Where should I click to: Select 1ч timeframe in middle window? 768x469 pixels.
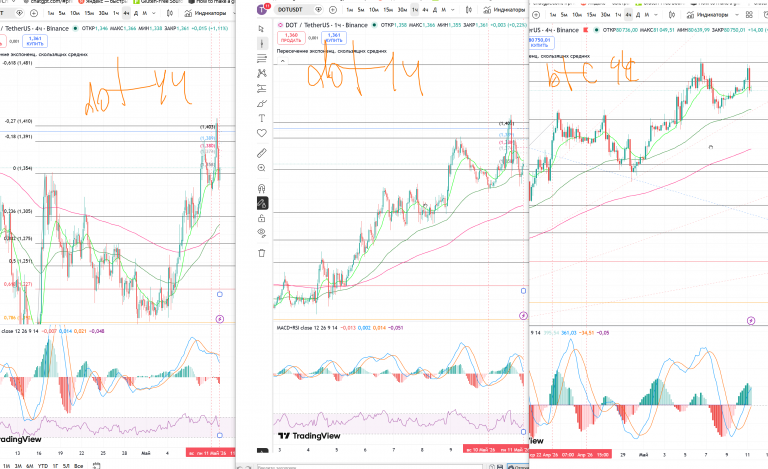(414, 9)
